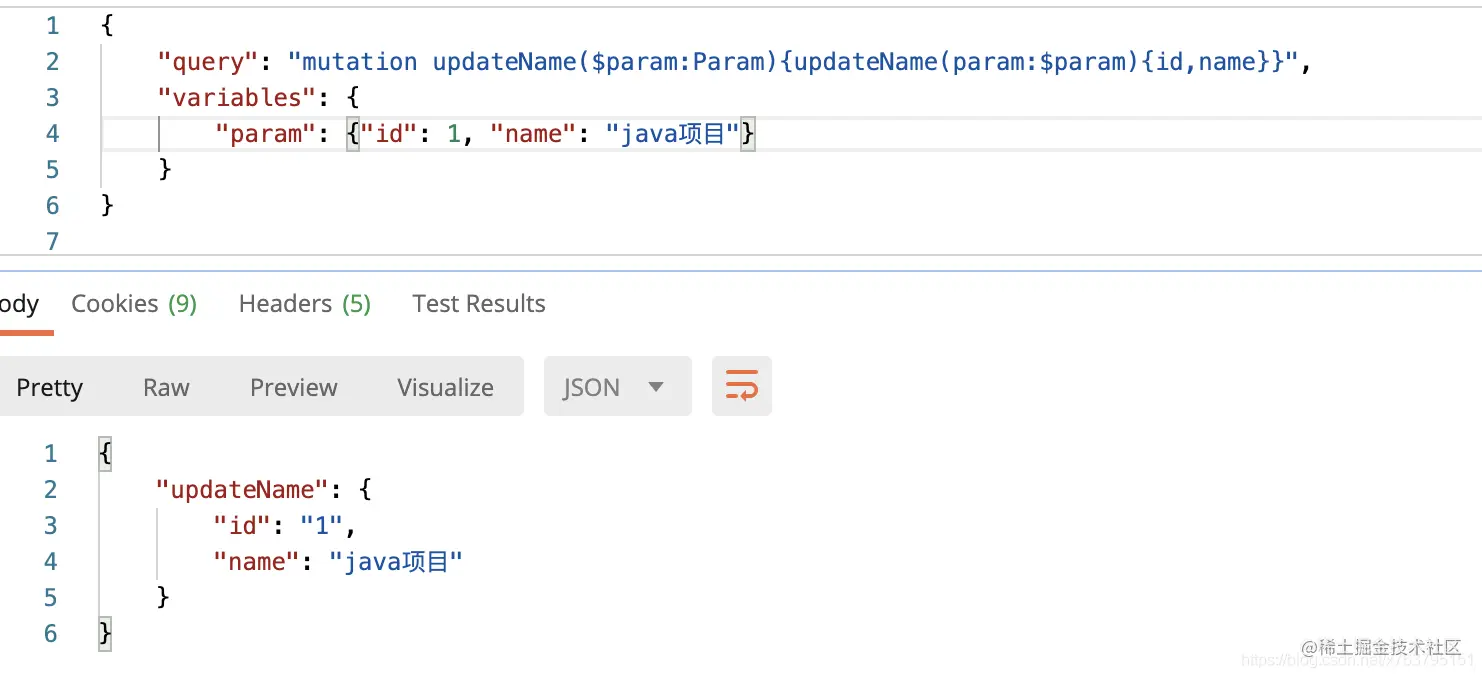Click the "java项目" value in request body
The image size is (1482, 678).
(x=673, y=134)
